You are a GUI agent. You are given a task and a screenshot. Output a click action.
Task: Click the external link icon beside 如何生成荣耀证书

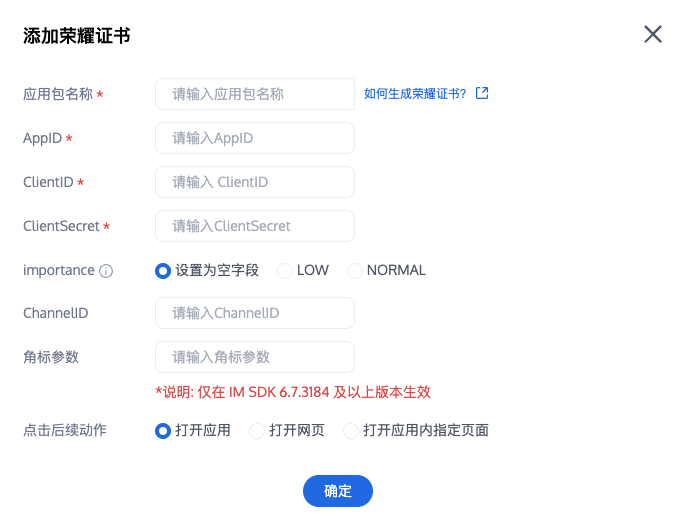pos(482,93)
